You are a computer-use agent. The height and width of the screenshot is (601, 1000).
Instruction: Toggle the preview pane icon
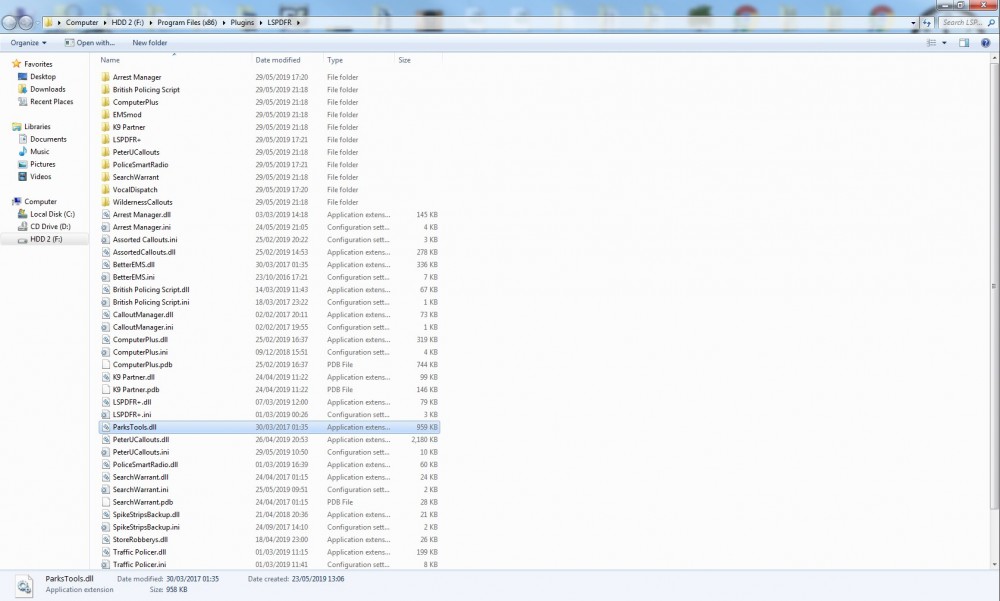click(x=964, y=43)
